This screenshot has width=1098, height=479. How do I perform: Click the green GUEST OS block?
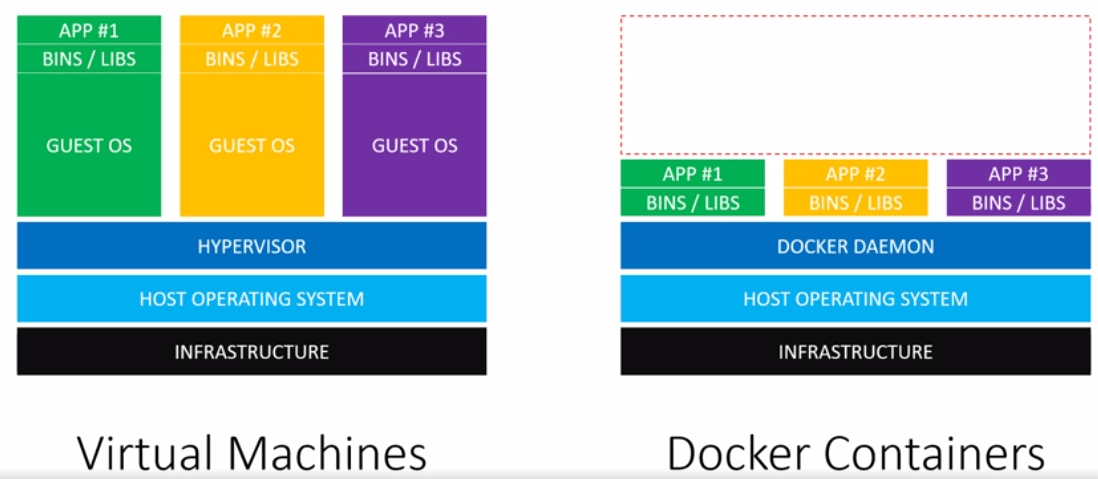89,145
